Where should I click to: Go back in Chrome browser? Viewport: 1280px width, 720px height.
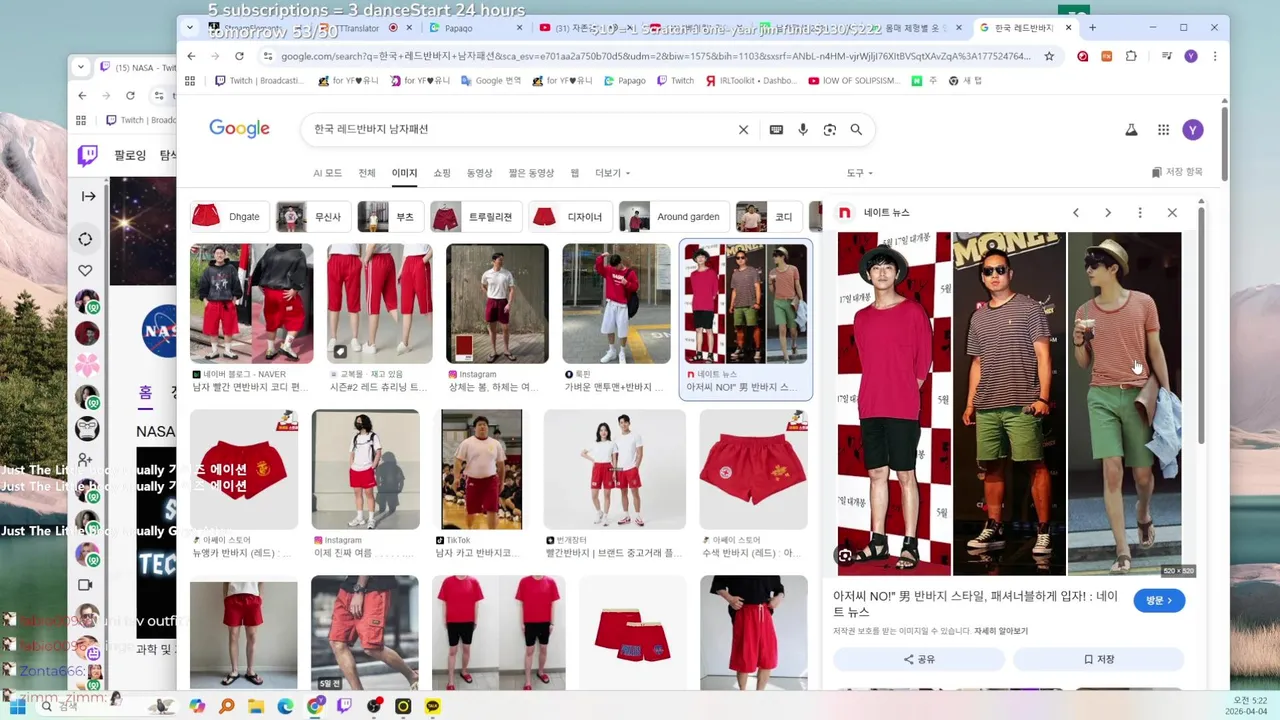click(x=191, y=56)
